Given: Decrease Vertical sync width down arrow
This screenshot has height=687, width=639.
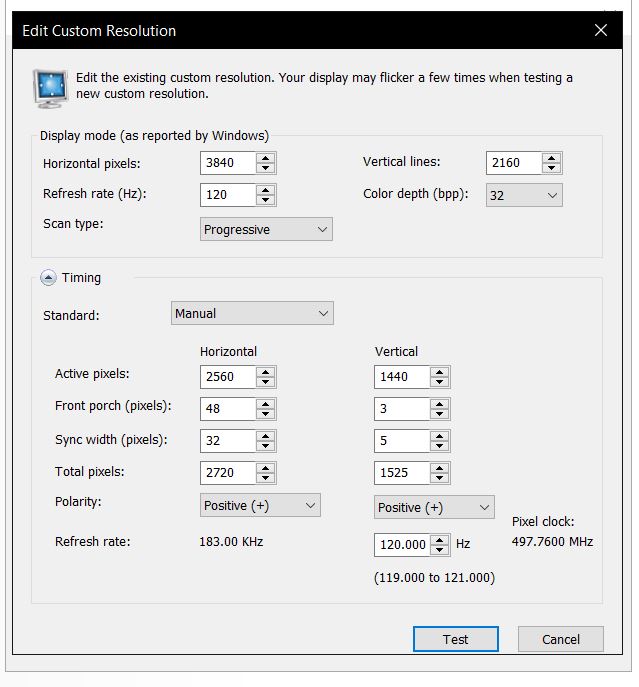Looking at the screenshot, I should (440, 446).
